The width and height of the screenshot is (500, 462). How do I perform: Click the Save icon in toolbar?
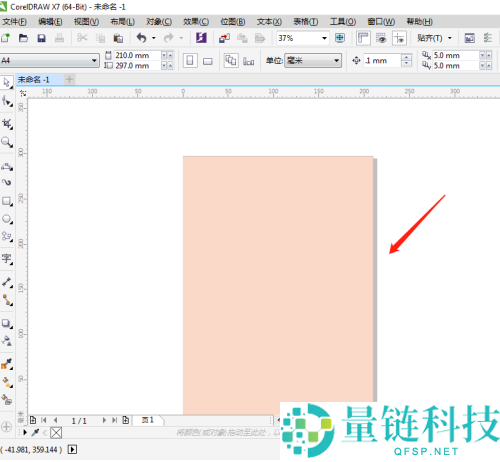click(41, 38)
